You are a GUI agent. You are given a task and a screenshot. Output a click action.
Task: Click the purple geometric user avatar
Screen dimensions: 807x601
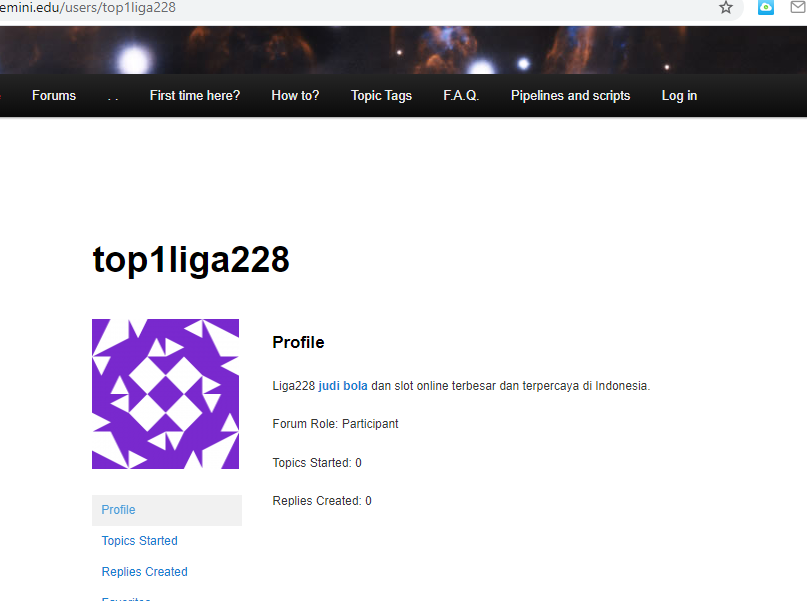click(165, 394)
